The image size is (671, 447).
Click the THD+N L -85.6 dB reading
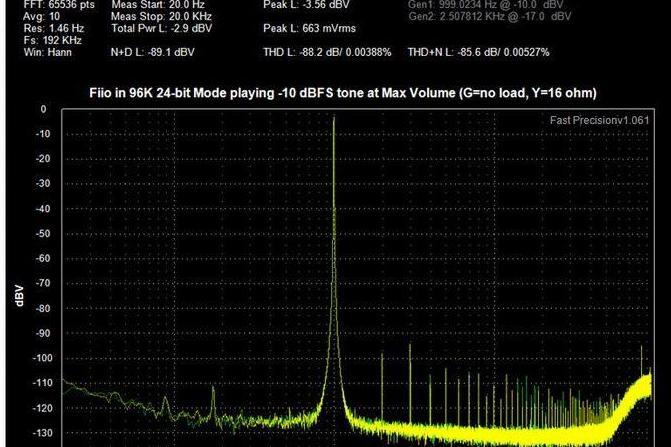478,51
